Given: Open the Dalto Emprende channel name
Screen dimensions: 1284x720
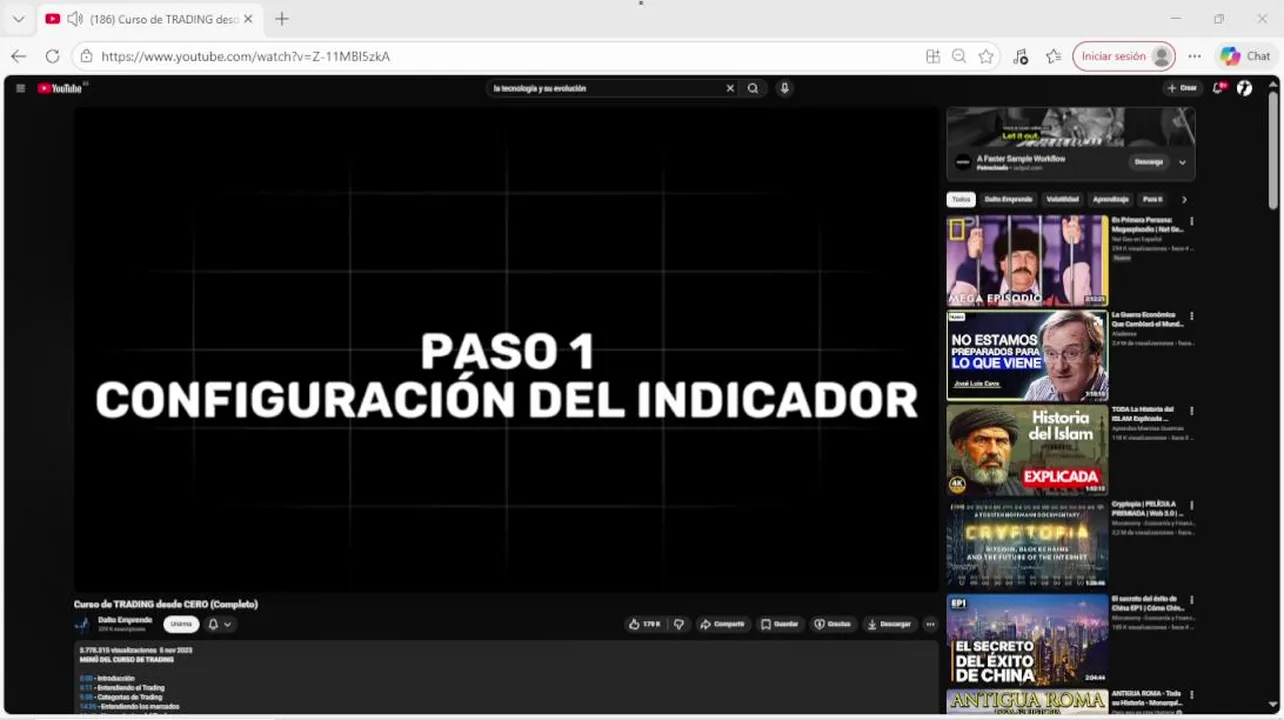Looking at the screenshot, I should 125,620.
